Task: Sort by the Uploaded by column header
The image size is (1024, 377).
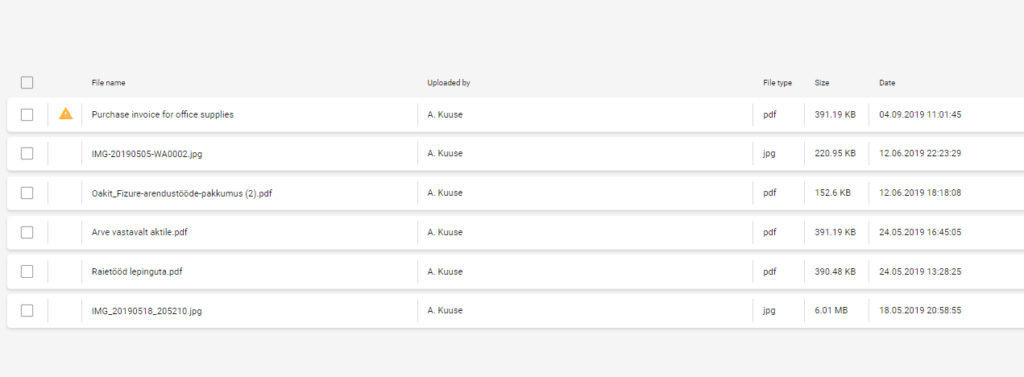Action: [x=449, y=83]
